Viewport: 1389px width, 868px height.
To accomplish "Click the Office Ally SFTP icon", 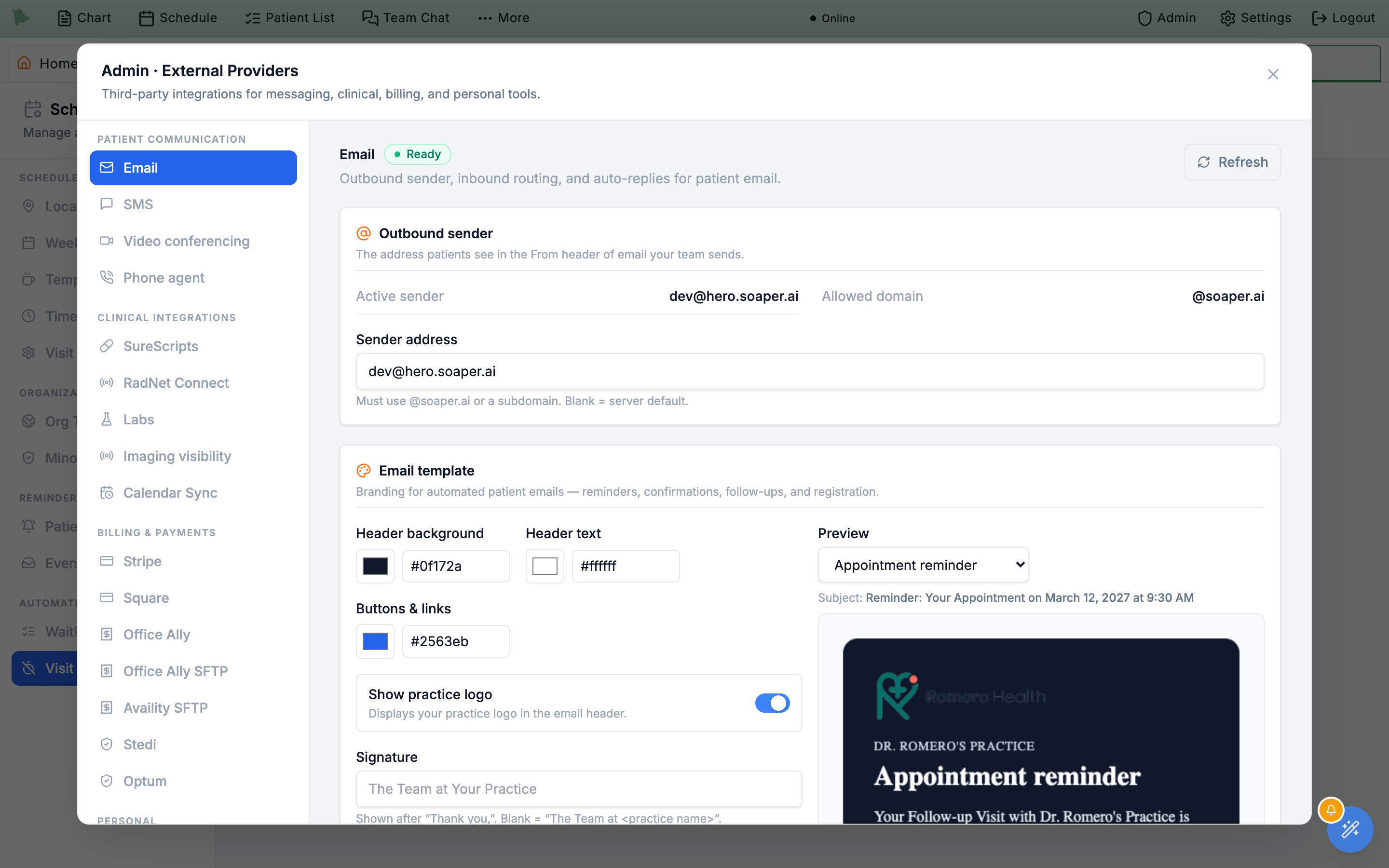I will click(x=107, y=671).
